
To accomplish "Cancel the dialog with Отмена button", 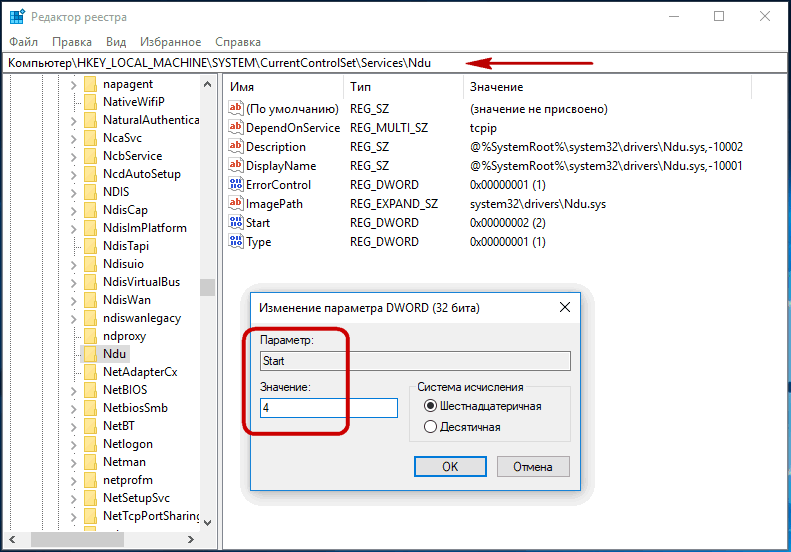I will 533,467.
